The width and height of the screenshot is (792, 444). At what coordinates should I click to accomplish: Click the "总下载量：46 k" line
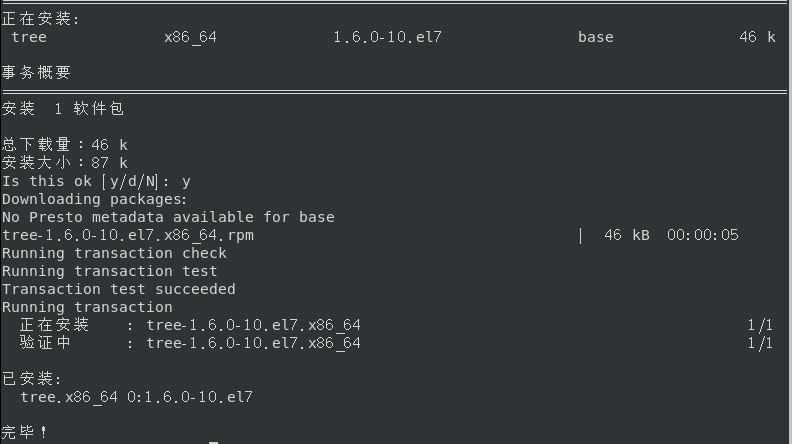(64, 145)
